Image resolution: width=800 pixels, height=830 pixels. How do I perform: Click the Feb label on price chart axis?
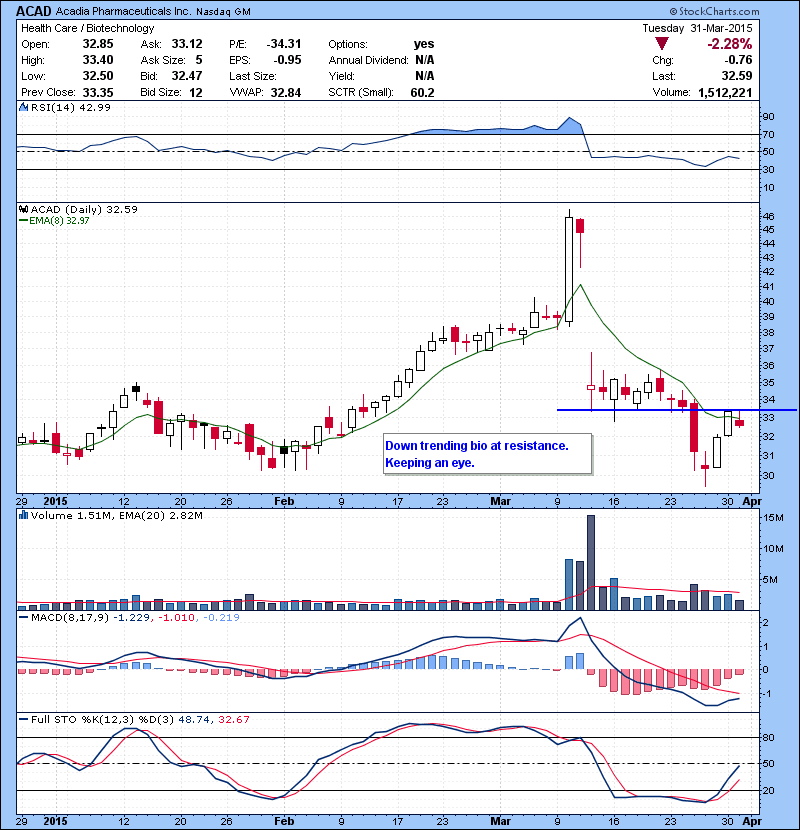(x=284, y=501)
